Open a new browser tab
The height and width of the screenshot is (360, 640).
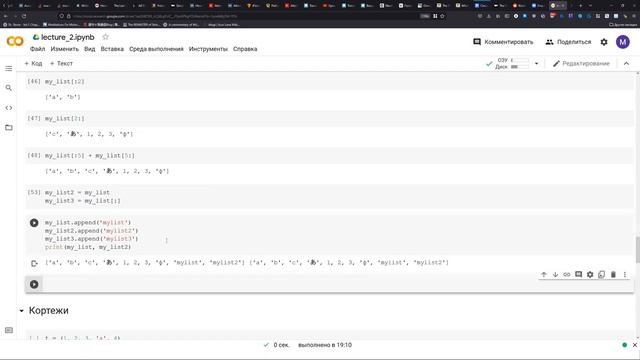[580, 5]
